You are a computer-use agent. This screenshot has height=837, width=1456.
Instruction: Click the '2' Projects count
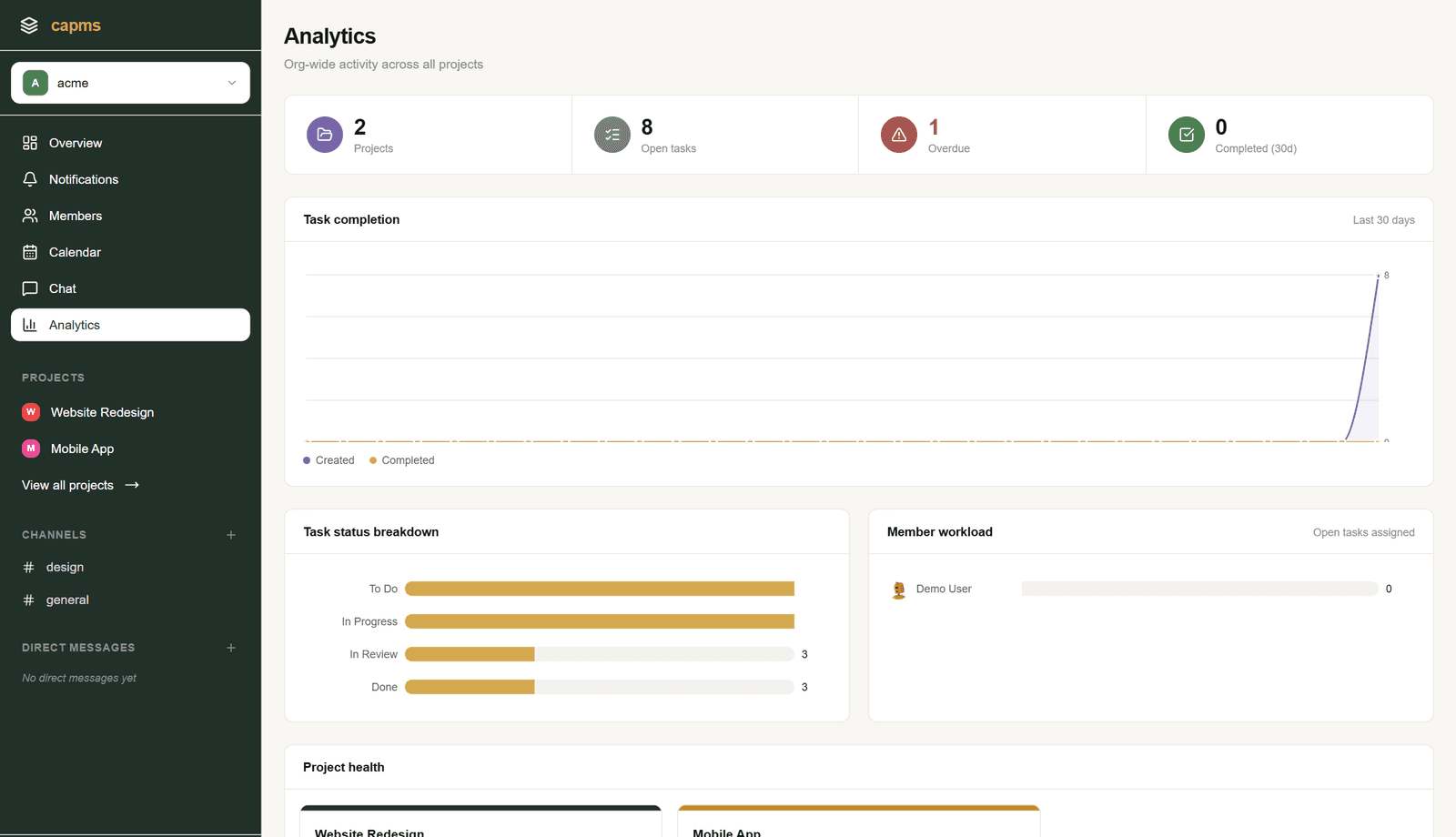pos(360,126)
